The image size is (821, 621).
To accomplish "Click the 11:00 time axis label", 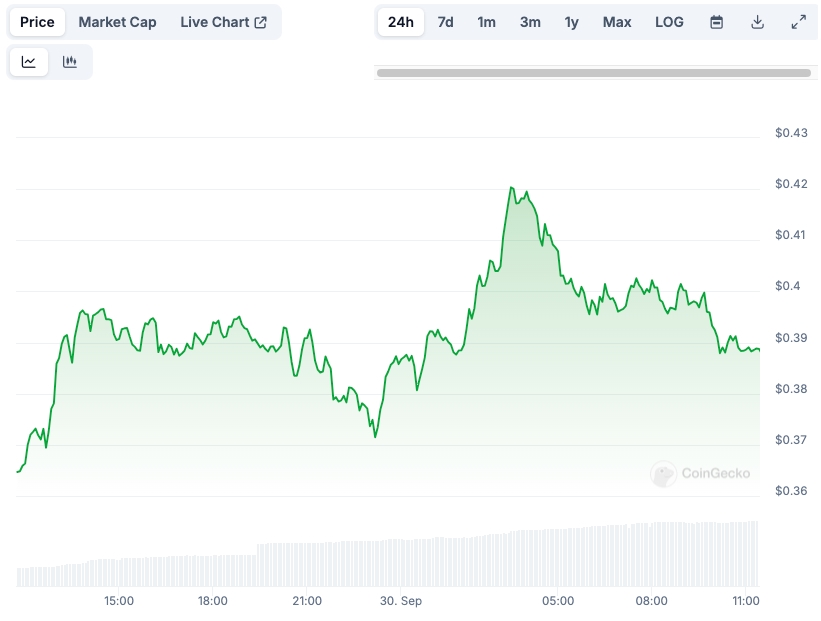I will (746, 601).
